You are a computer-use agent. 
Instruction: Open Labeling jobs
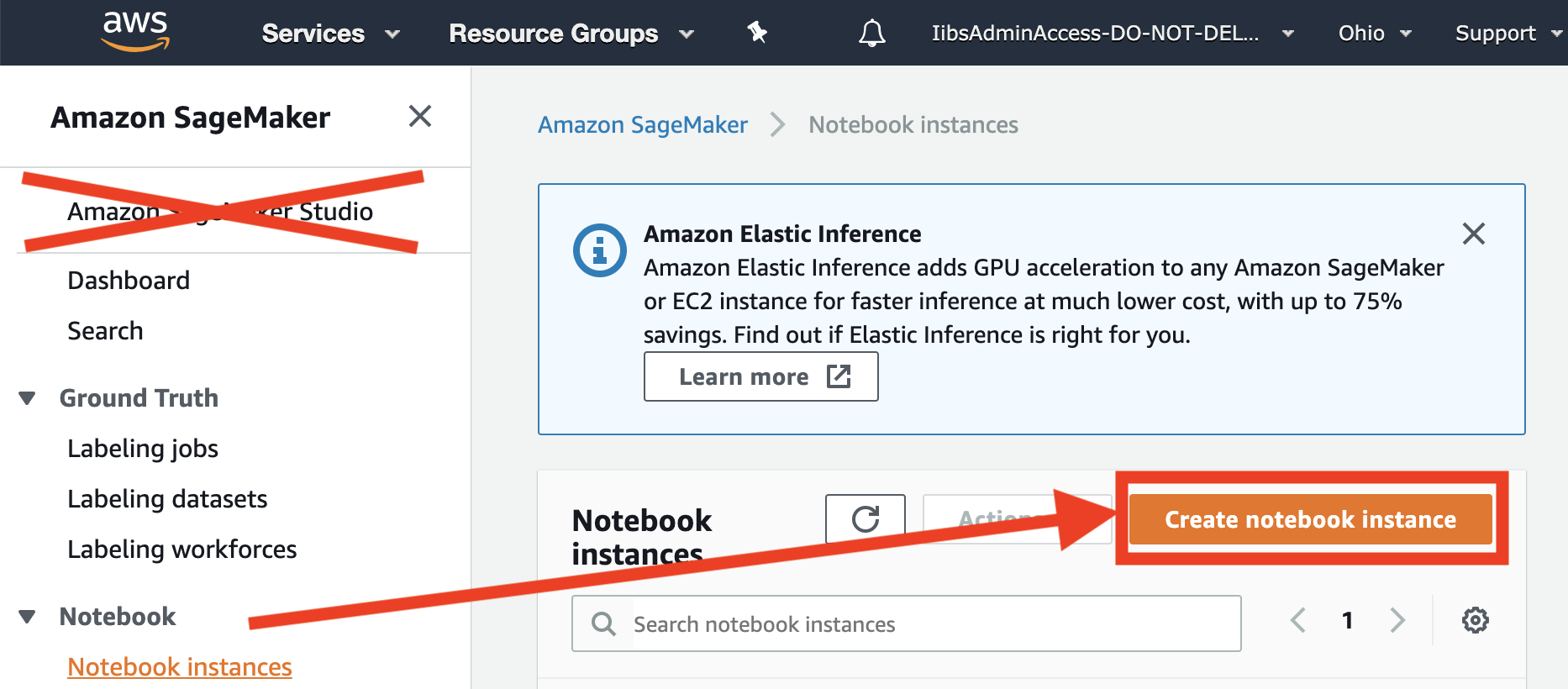[143, 449]
